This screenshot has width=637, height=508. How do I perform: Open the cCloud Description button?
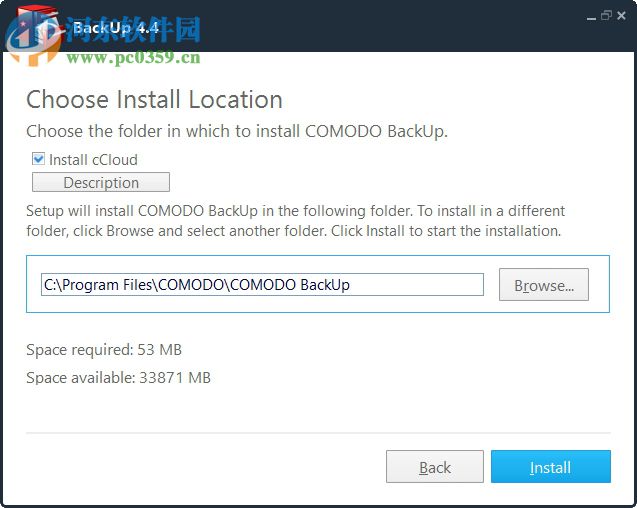101,182
